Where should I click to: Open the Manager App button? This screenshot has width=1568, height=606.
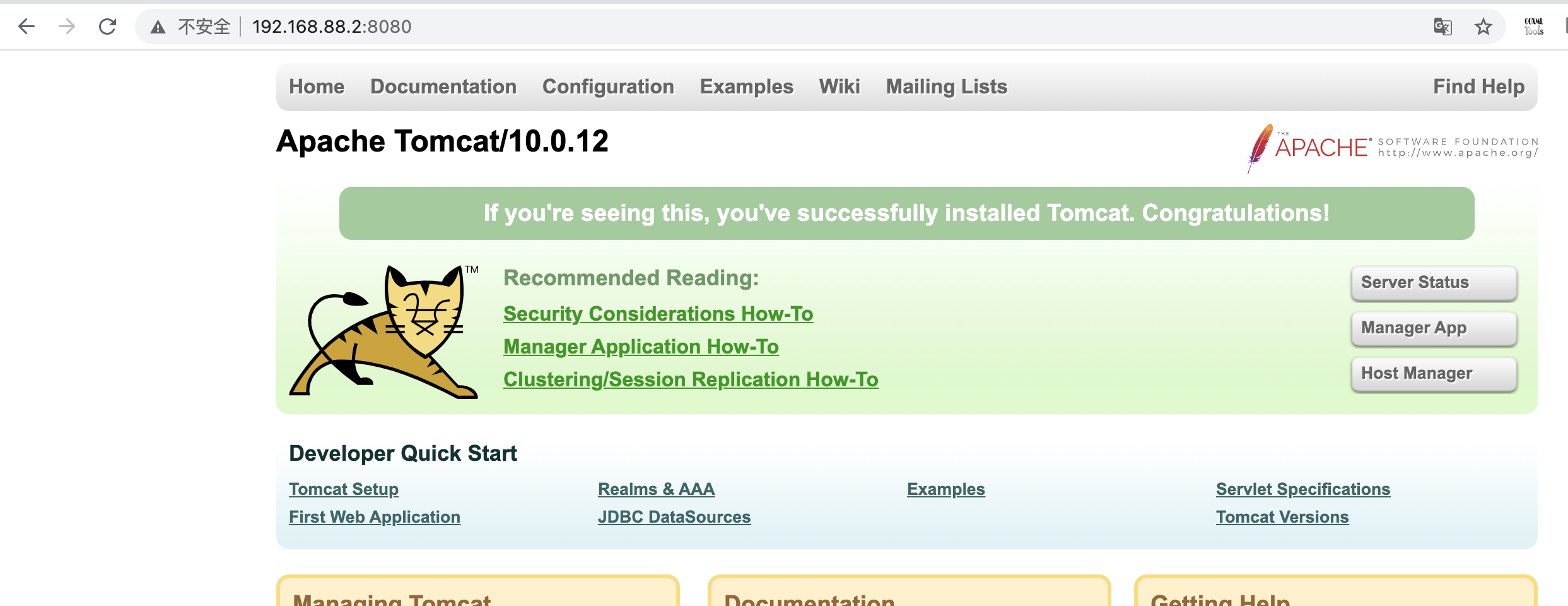click(x=1434, y=328)
